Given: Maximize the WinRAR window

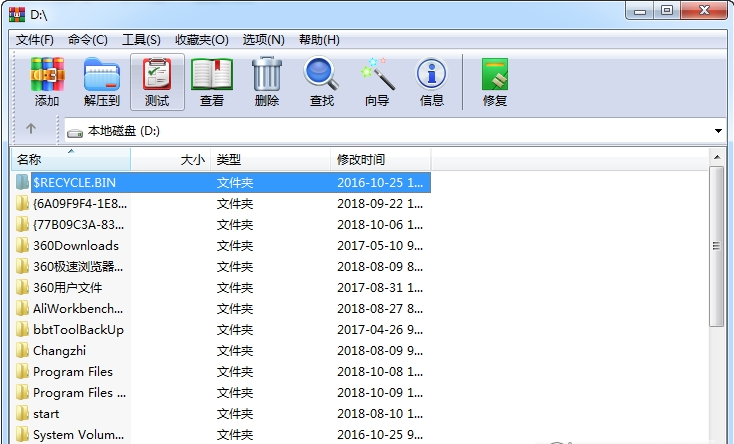Looking at the screenshot, I should [667, 10].
